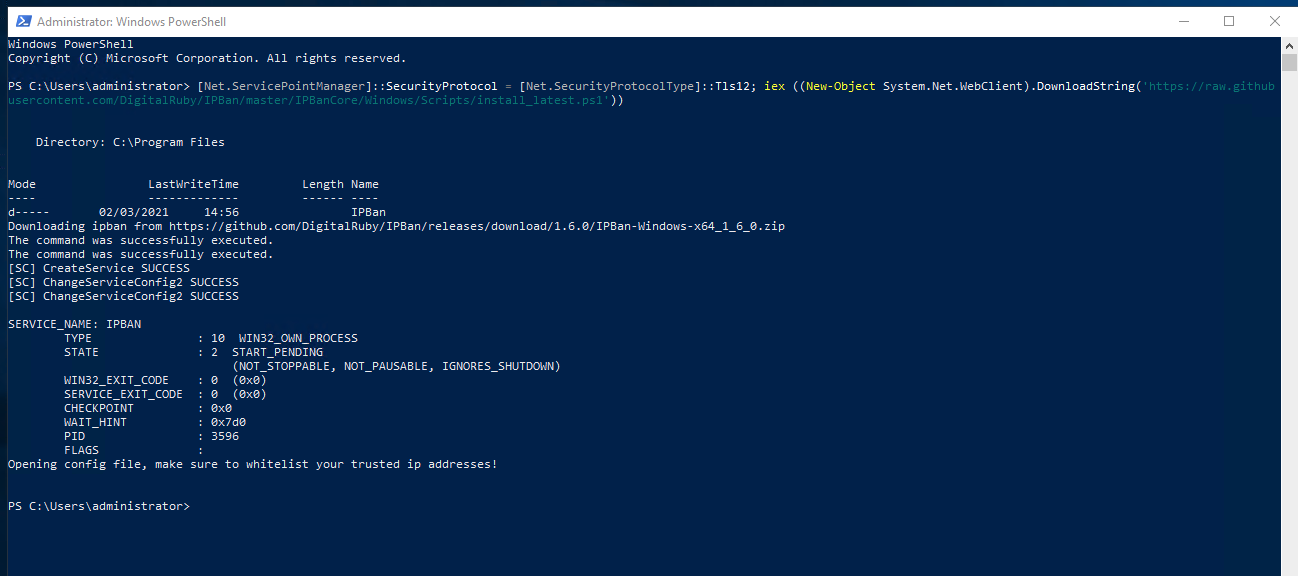Minimize the PowerShell window
This screenshot has width=1298, height=576.
[1184, 21]
